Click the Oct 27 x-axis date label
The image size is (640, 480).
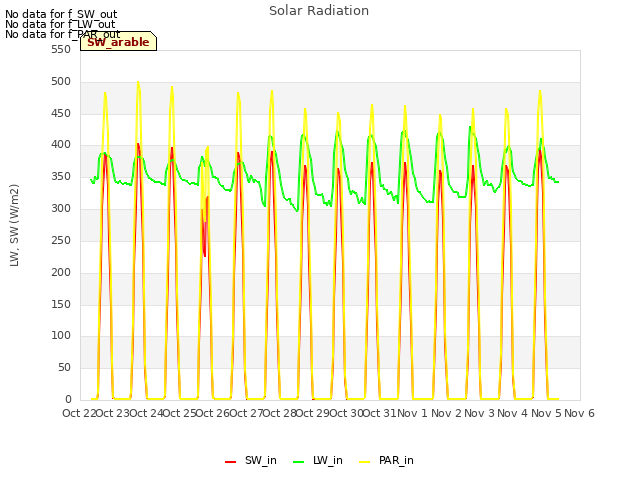click(246, 413)
